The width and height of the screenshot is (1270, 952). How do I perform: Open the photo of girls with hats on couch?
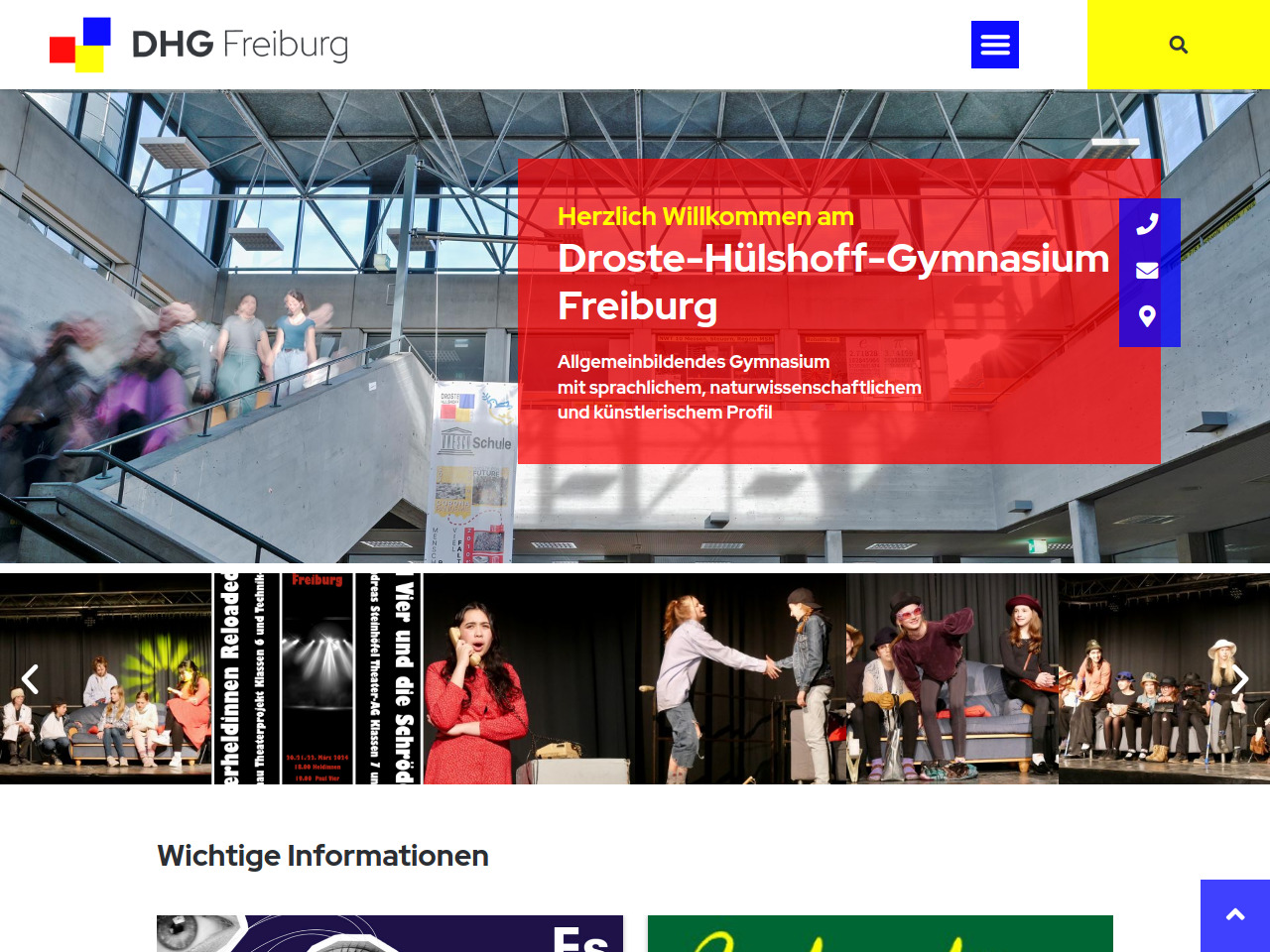pos(952,679)
